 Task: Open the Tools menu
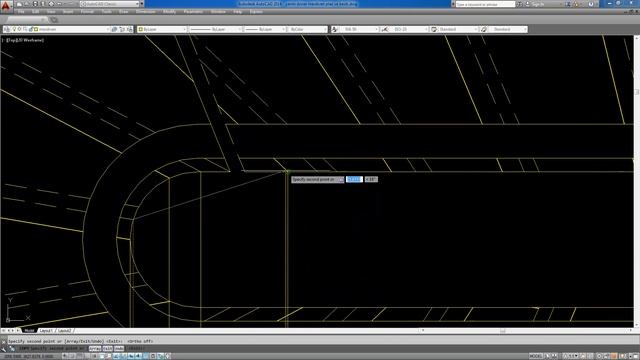click(107, 12)
